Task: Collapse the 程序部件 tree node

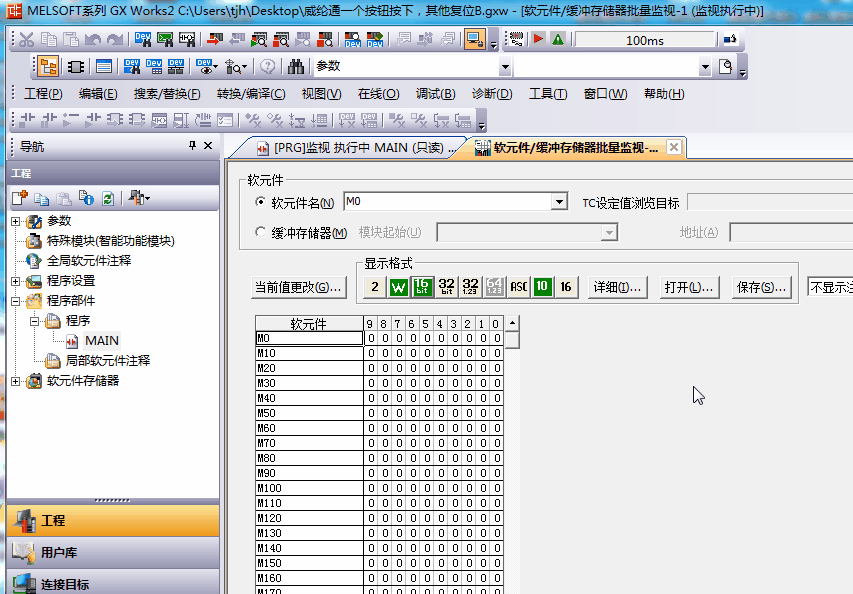Action: [16, 301]
